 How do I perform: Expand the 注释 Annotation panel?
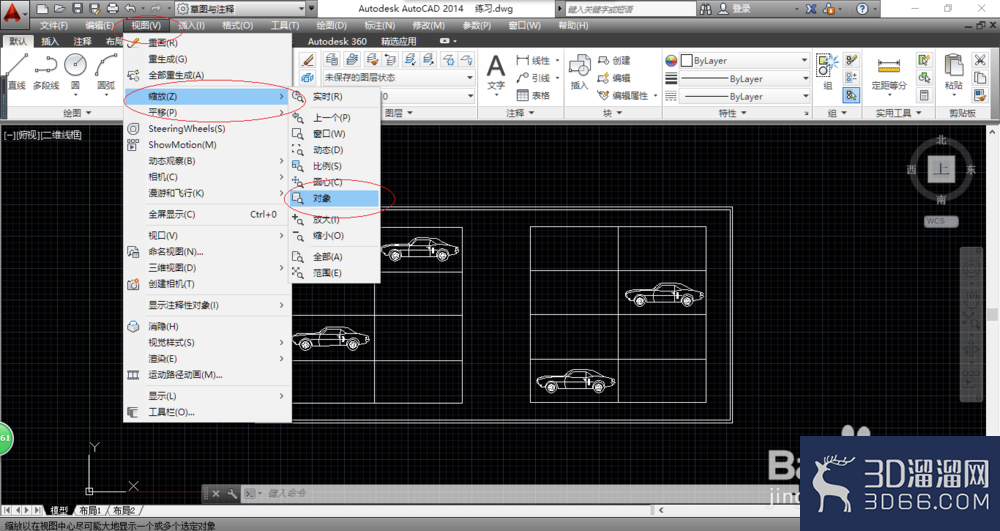[x=520, y=113]
